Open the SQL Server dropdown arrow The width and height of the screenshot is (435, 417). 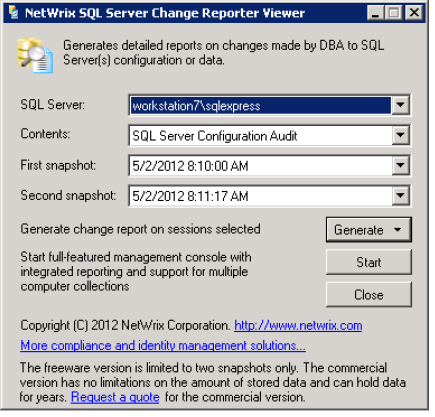[x=400, y=105]
